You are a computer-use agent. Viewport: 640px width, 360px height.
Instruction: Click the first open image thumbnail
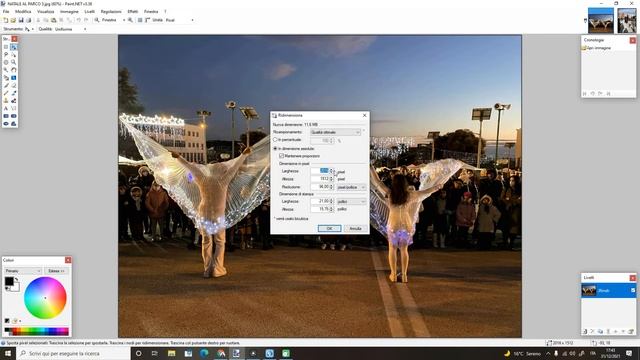(600, 20)
